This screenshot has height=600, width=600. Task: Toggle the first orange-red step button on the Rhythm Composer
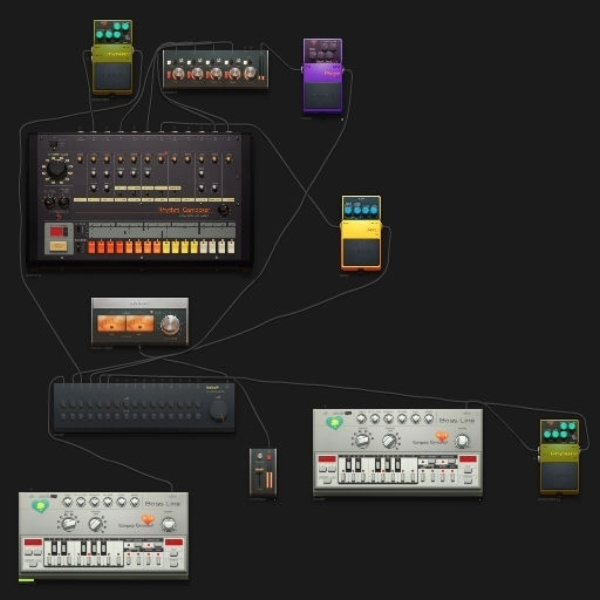91,247
